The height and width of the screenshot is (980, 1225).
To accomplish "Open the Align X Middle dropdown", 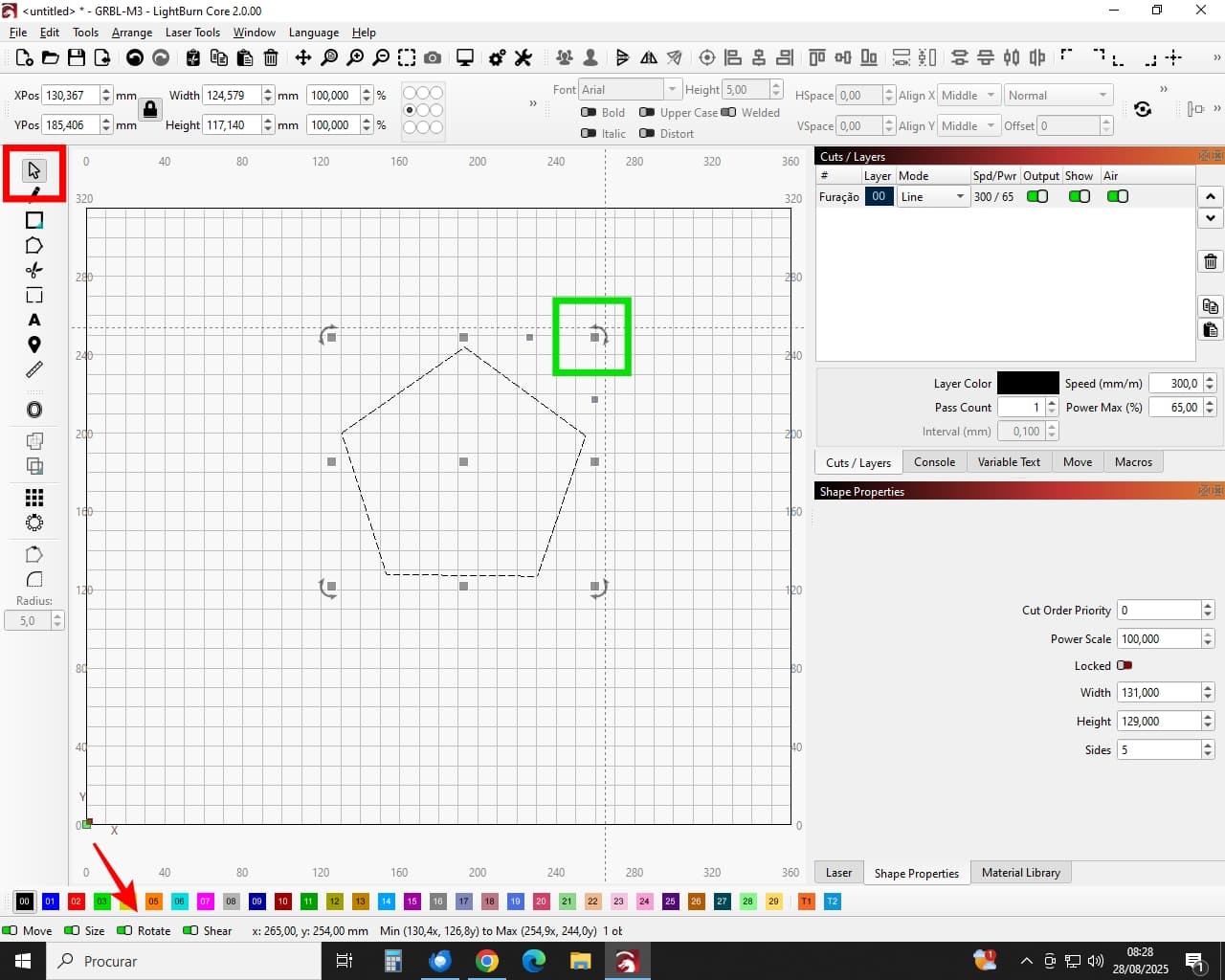I will click(969, 96).
